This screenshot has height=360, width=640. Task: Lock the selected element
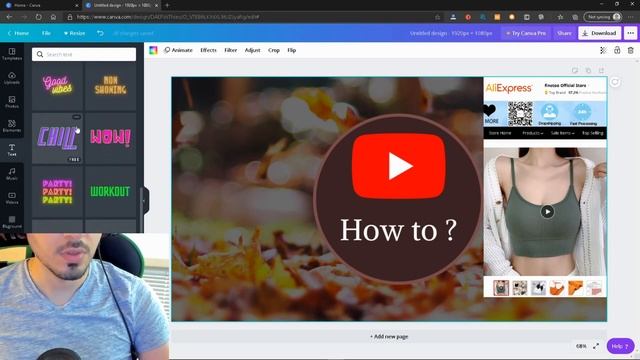[x=617, y=50]
